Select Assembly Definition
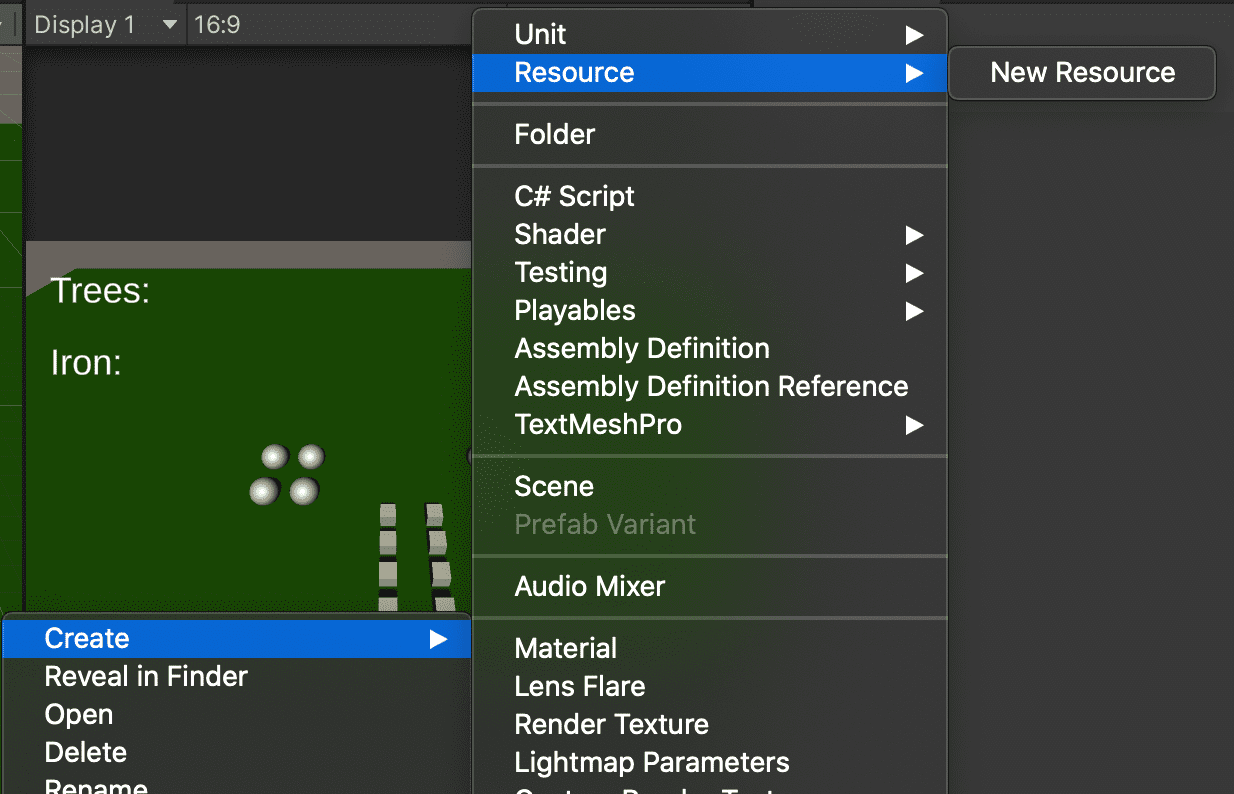The image size is (1234, 794). click(709, 348)
